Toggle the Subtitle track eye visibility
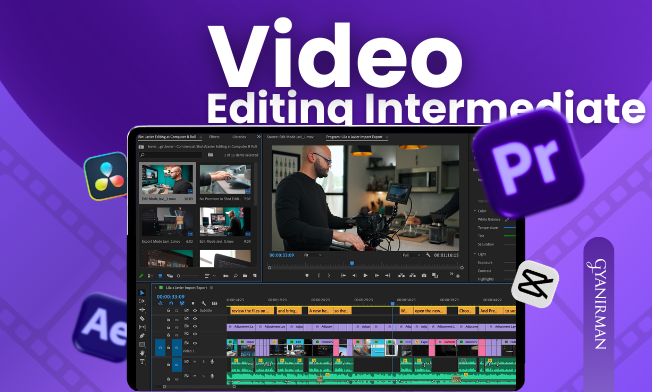 (195, 311)
